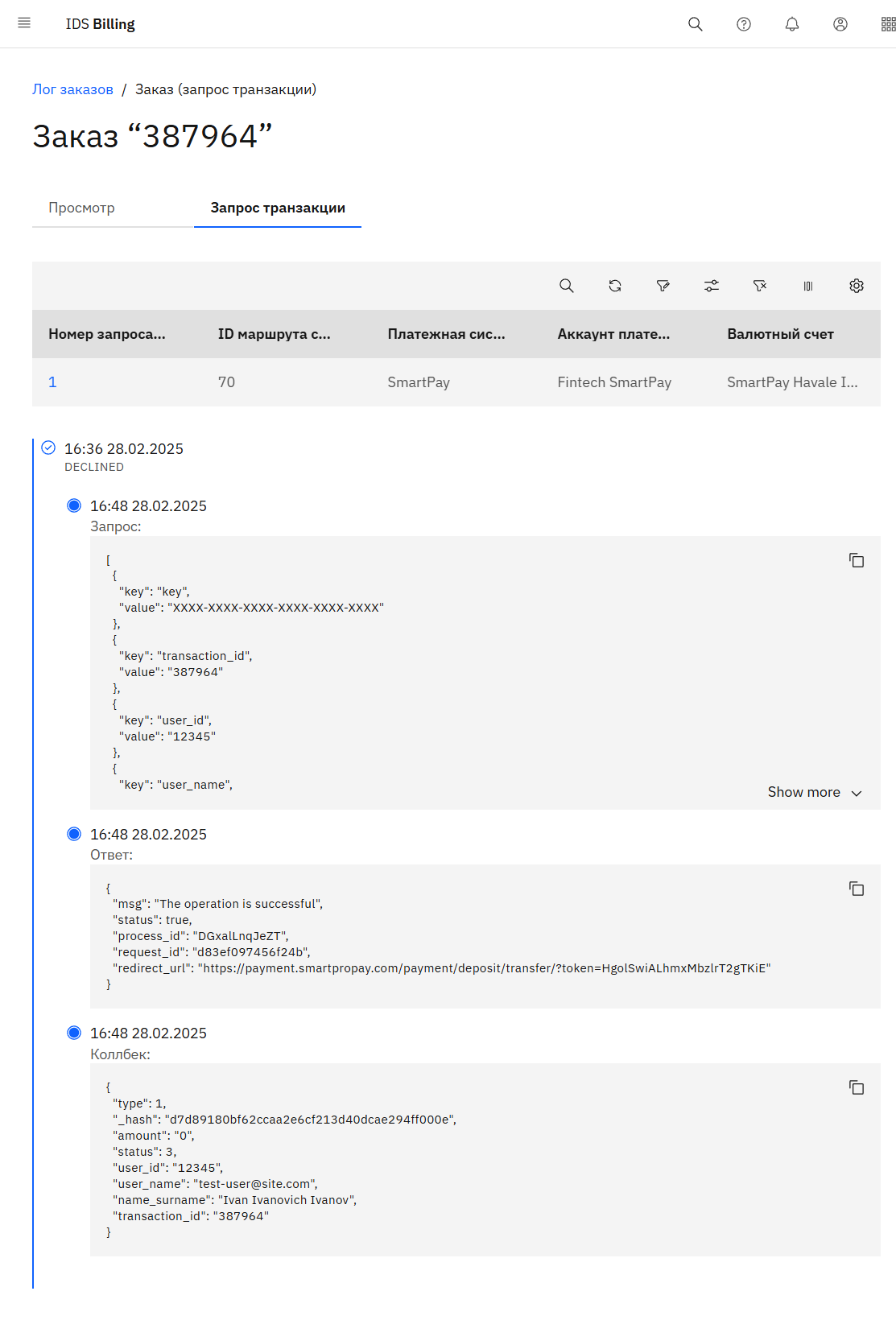Image resolution: width=896 pixels, height=1320 pixels.
Task: Open the user profile icon
Action: [x=840, y=24]
